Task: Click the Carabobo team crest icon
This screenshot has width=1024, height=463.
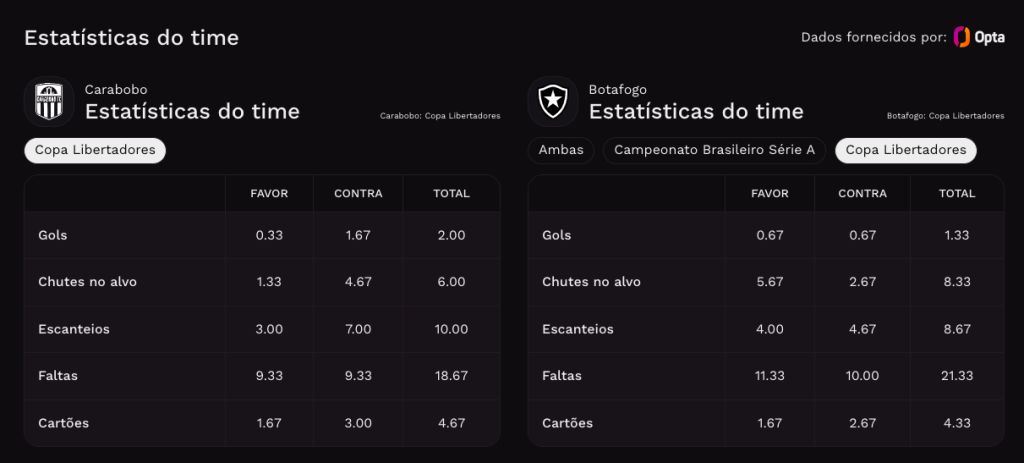Action: coord(49,101)
